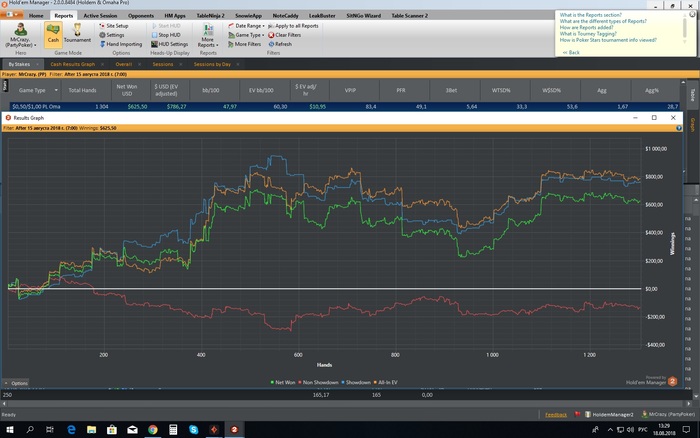Sort by the VPIP column header

point(350,90)
